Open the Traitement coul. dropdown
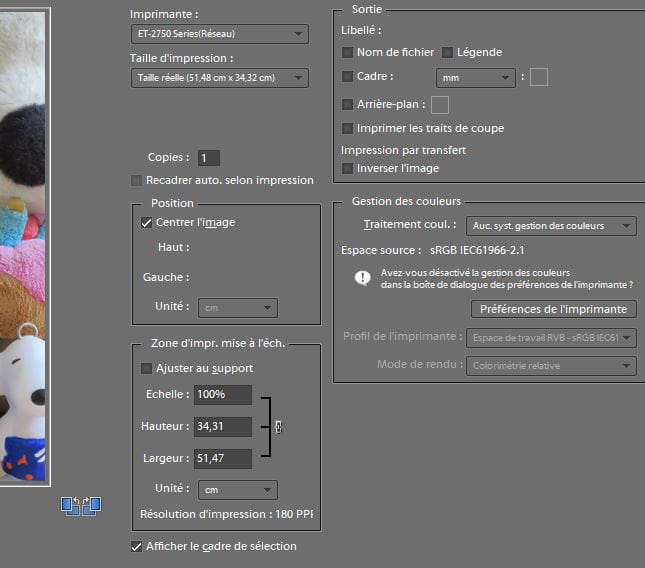Screen dimensions: 645x568 click(552, 226)
